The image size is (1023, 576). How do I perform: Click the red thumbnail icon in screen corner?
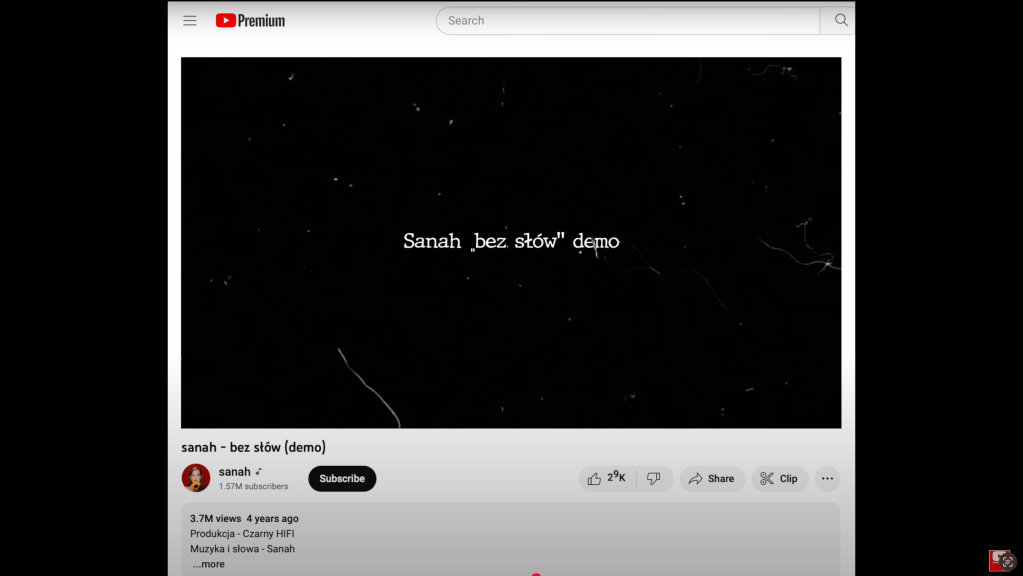pos(1002,561)
